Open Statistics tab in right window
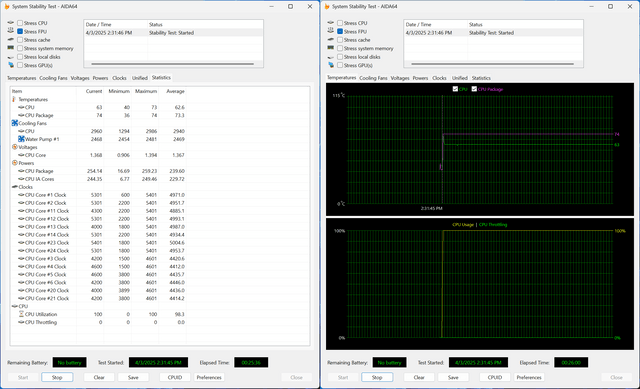 tap(481, 78)
